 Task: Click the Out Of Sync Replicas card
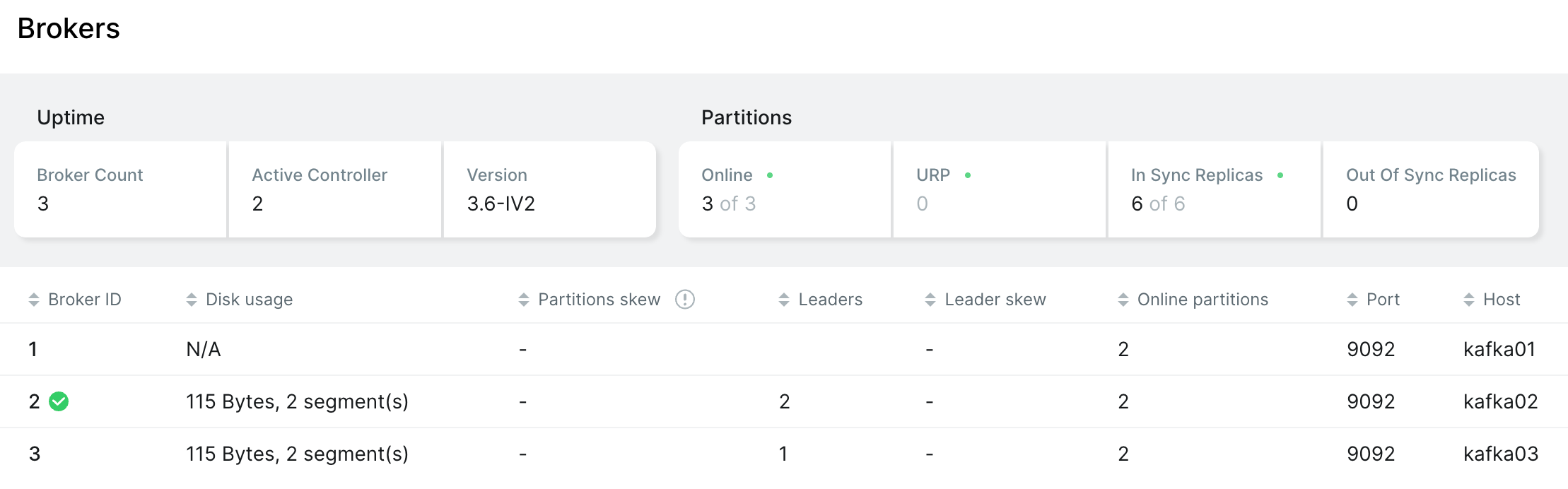(1430, 189)
